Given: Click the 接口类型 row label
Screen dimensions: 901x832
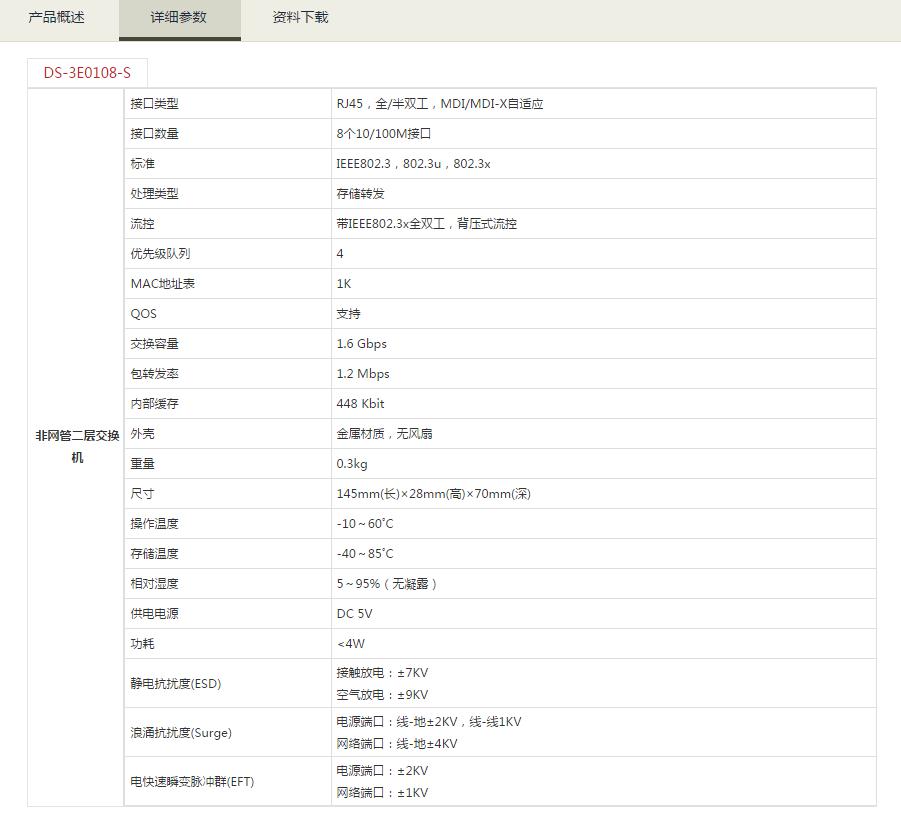Looking at the screenshot, I should (x=154, y=104).
